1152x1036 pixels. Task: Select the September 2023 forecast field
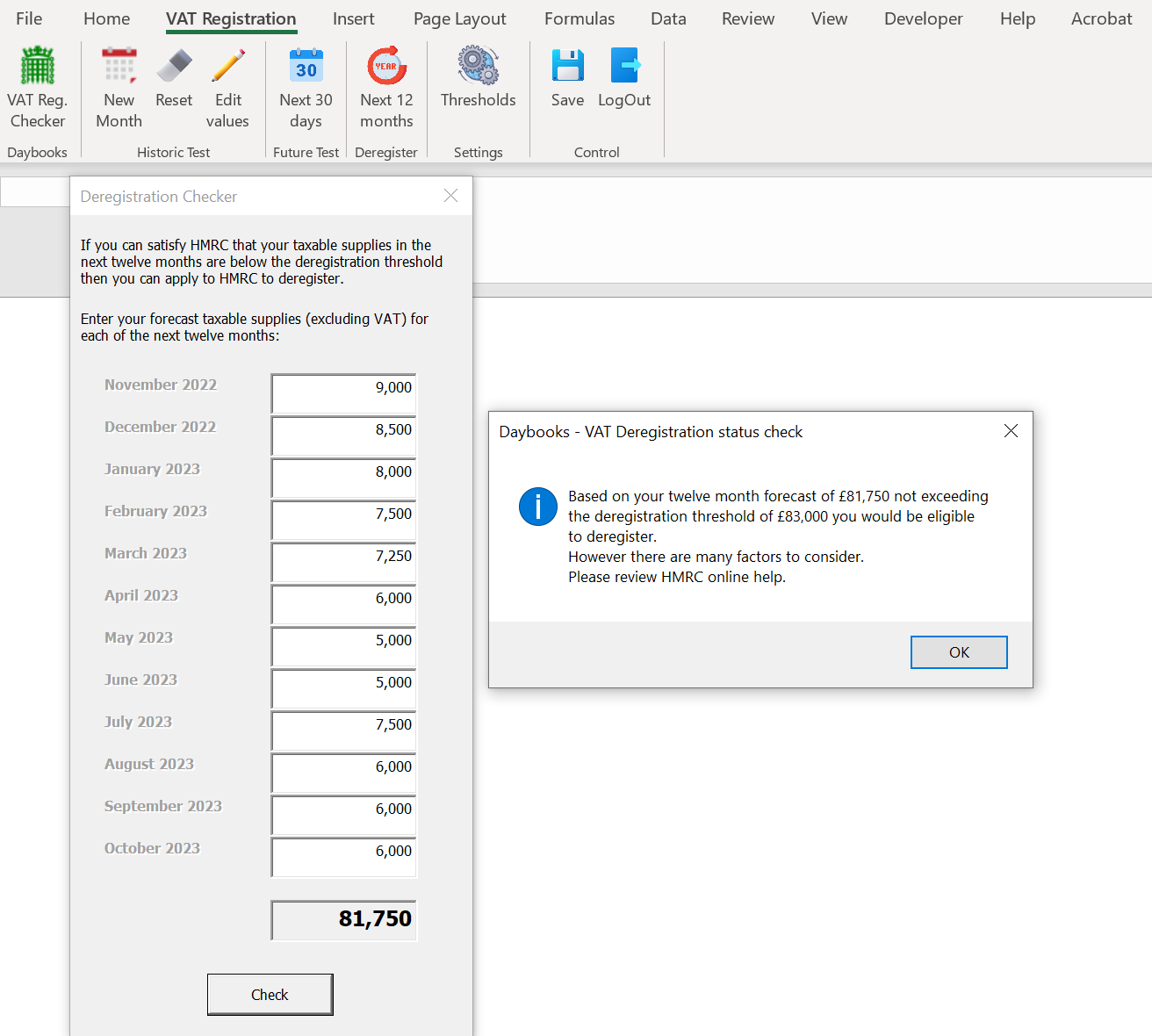pos(343,815)
